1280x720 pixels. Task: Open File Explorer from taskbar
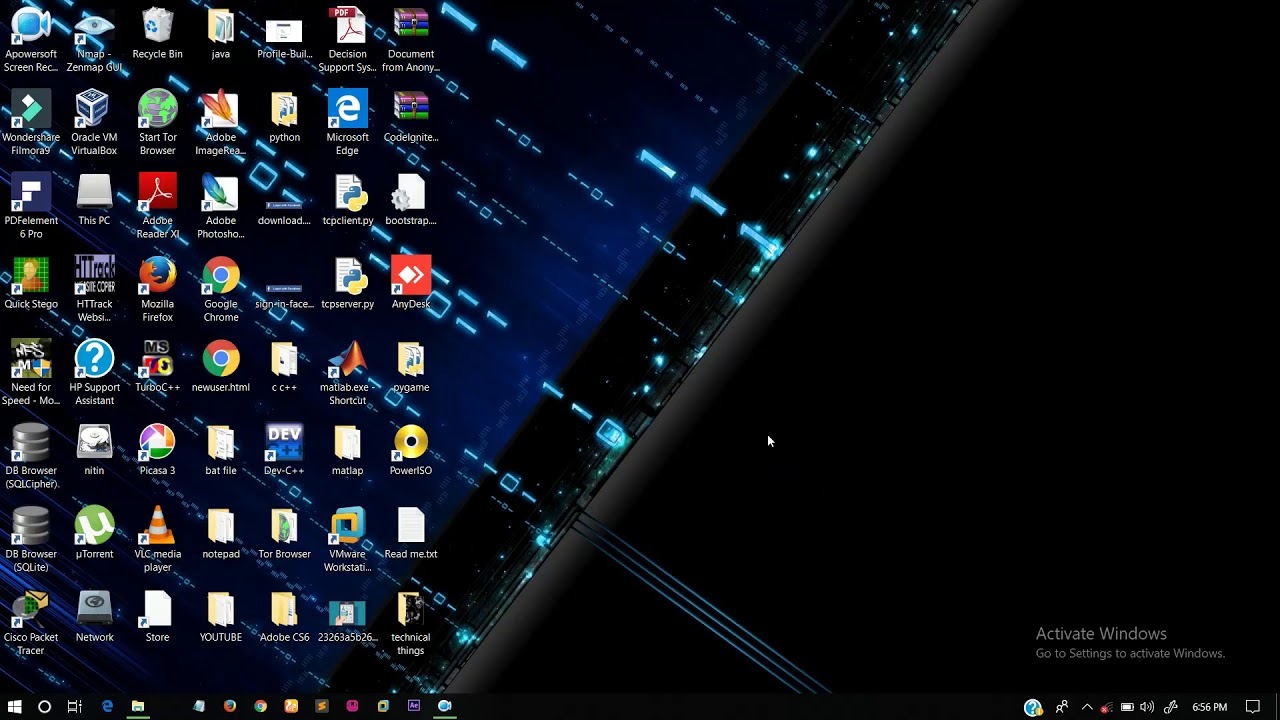tap(138, 706)
